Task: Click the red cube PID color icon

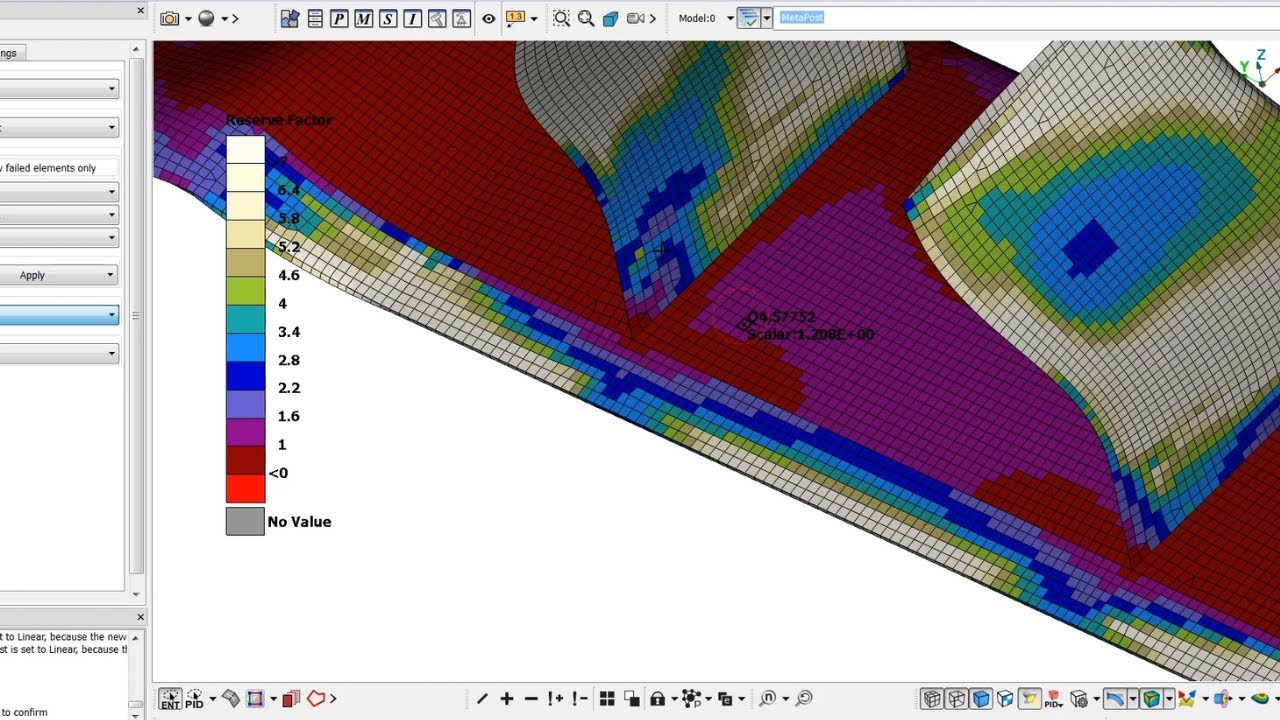Action: pos(1052,699)
